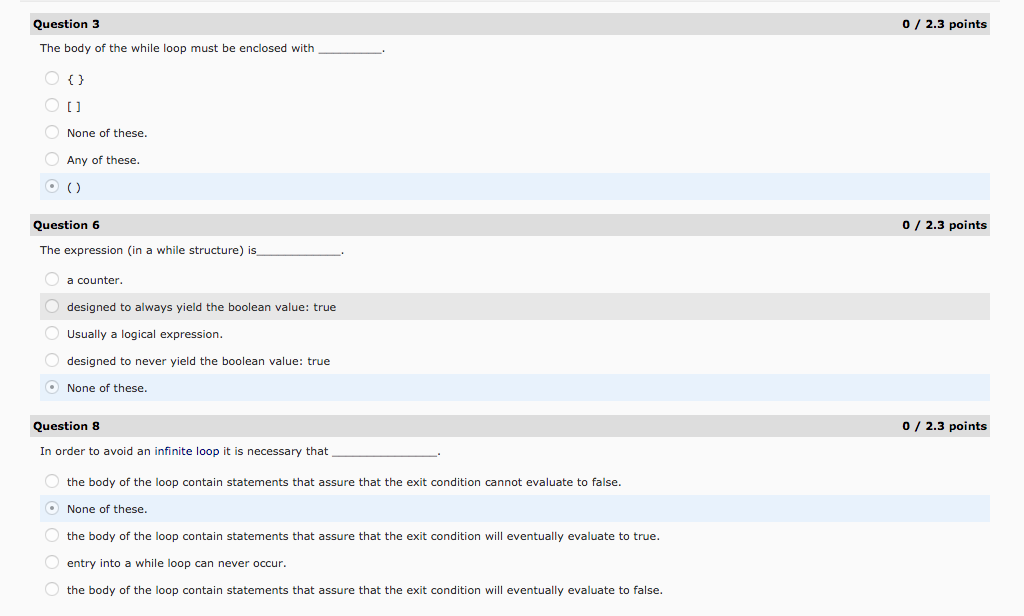Select the parentheses ( ) answer option
This screenshot has height=616, width=1024.
52,186
